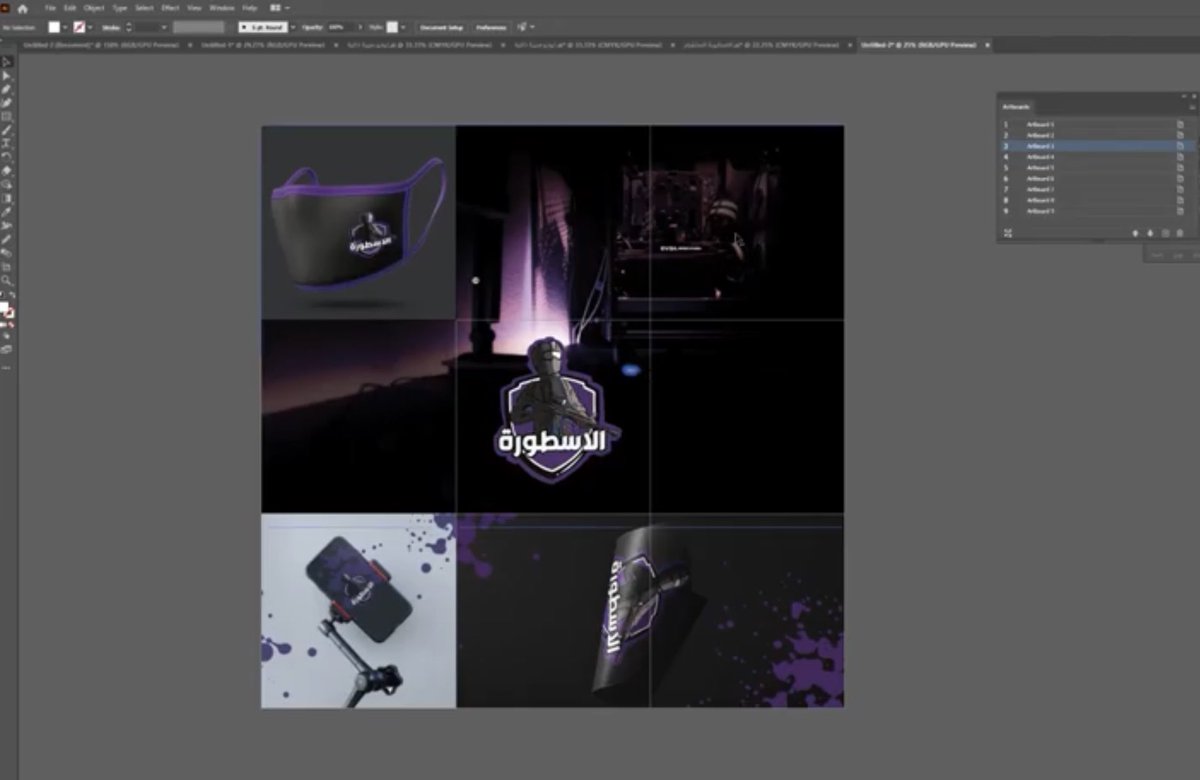Open options icon for Artboard 5 row

(x=1180, y=168)
